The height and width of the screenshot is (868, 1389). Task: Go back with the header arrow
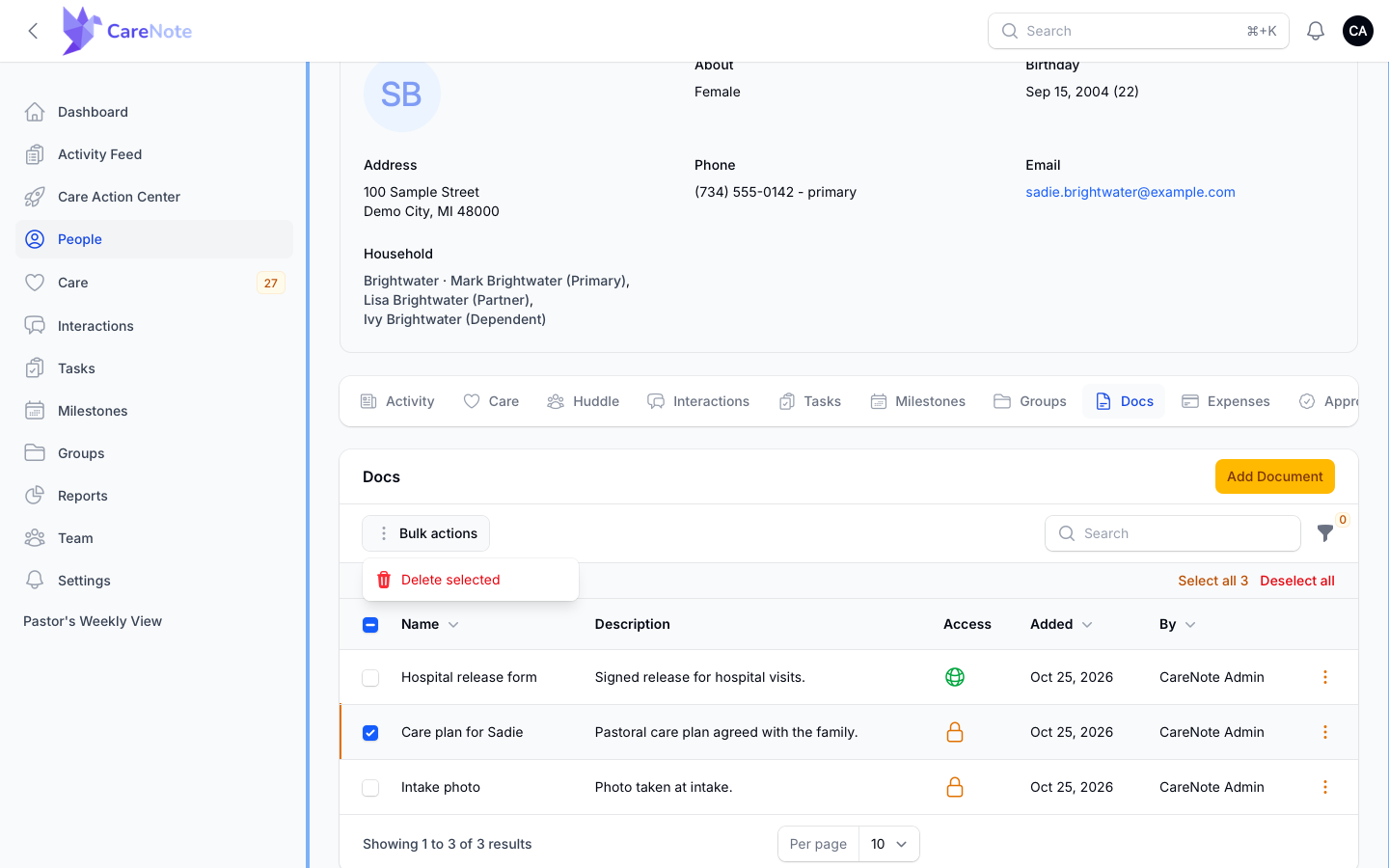point(34,31)
